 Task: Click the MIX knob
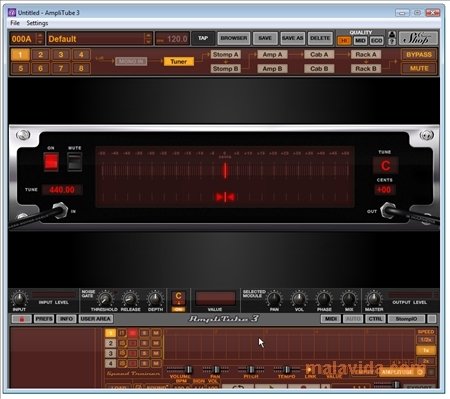coord(349,299)
